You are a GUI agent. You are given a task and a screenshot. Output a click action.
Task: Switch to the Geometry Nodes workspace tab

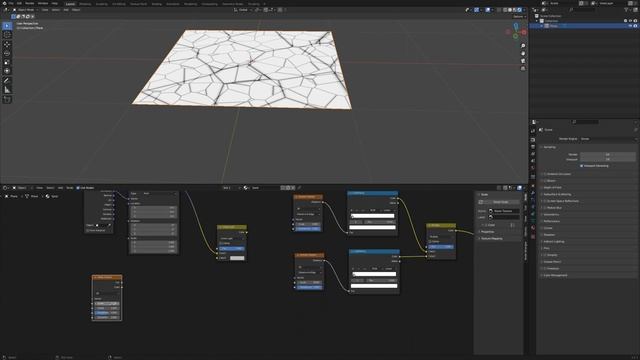click(x=233, y=4)
